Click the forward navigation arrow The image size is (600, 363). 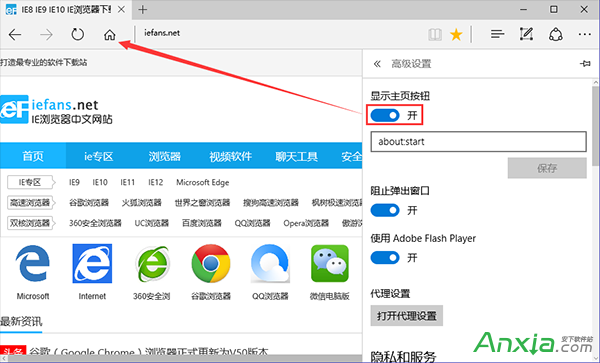(x=47, y=35)
